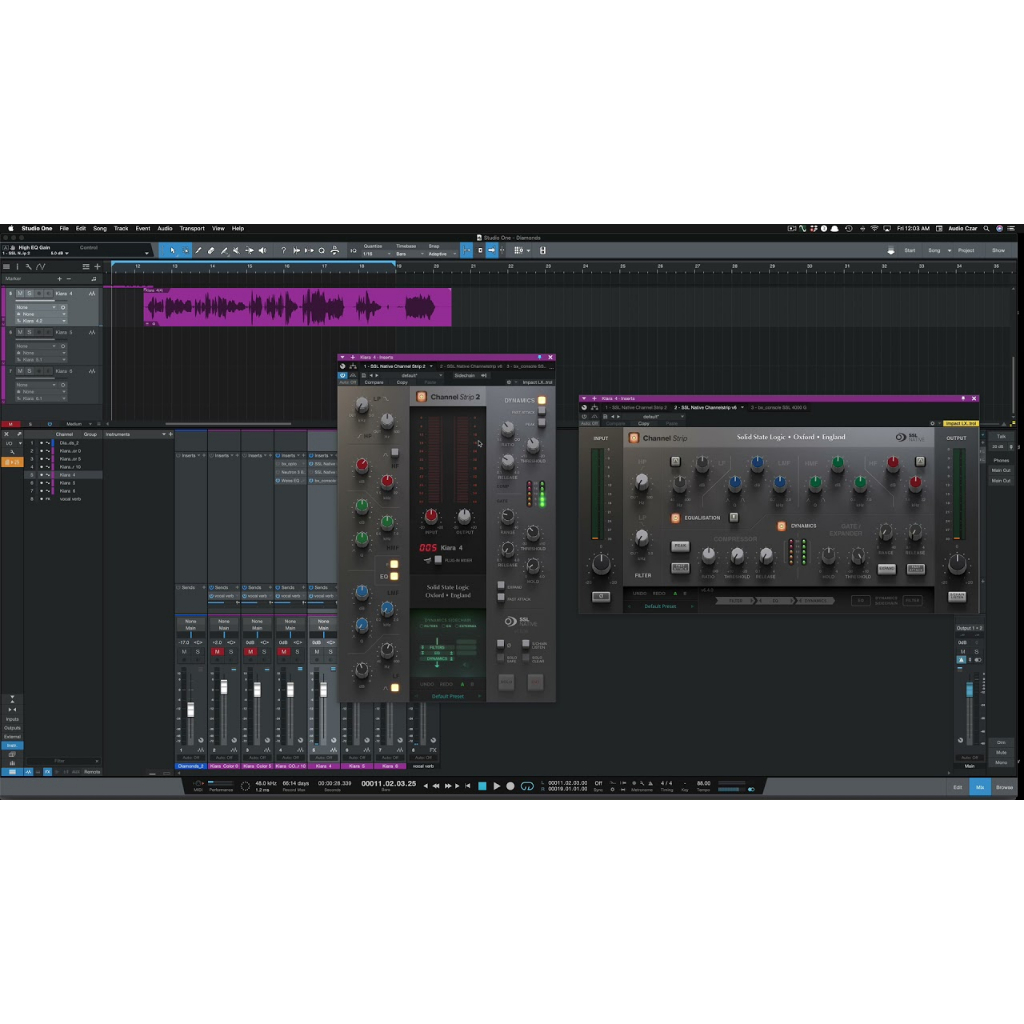Open the Song menu
This screenshot has width=1024, height=1024.
tap(100, 229)
